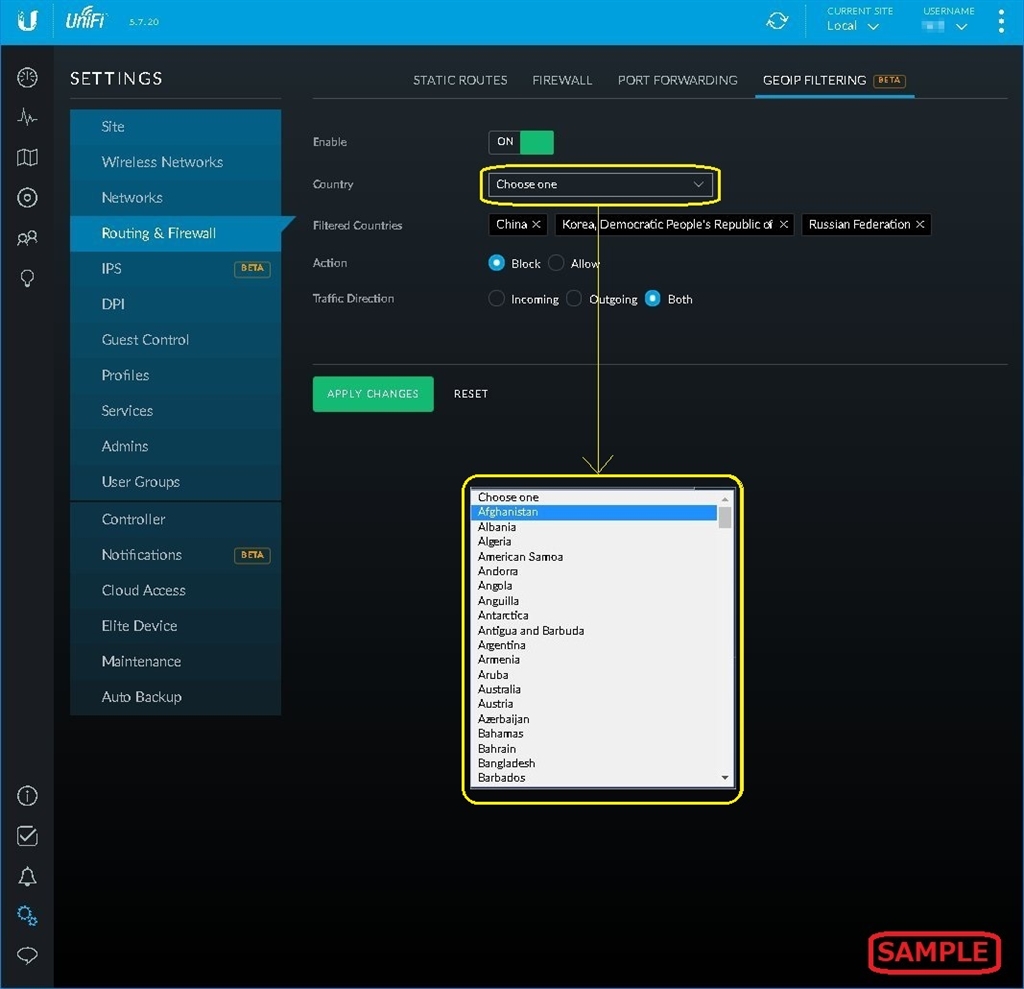
Task: Click the country list scroll down arrow
Action: (x=724, y=777)
